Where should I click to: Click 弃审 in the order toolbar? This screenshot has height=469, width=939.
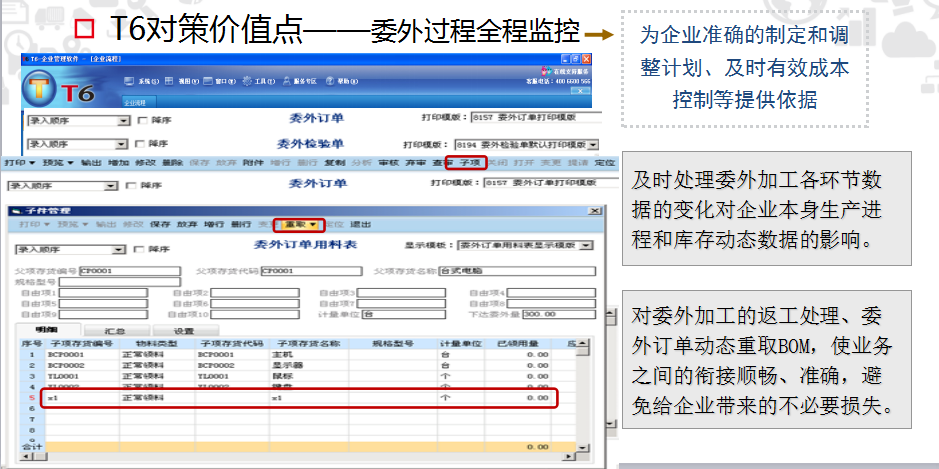click(416, 163)
